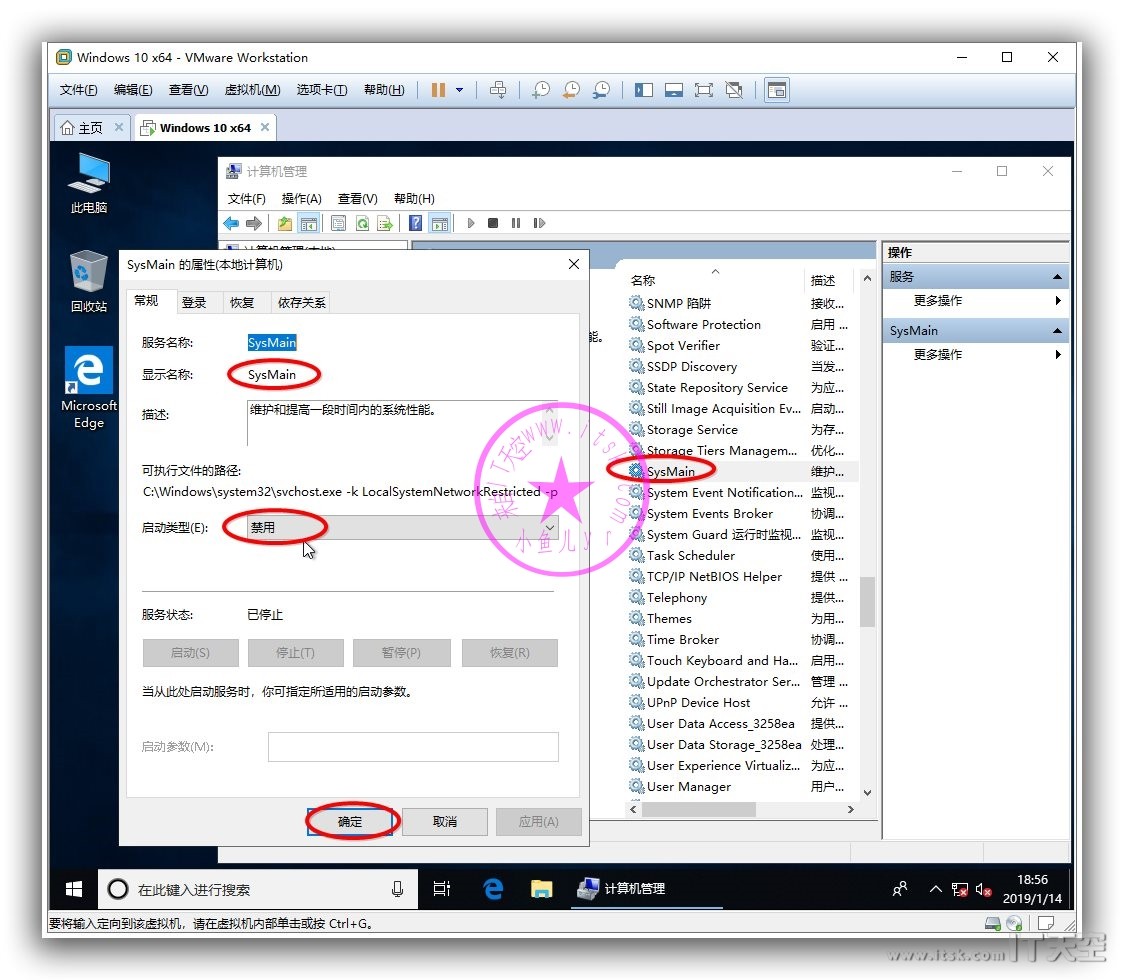
Task: Launch Edge from the taskbar
Action: tap(493, 890)
